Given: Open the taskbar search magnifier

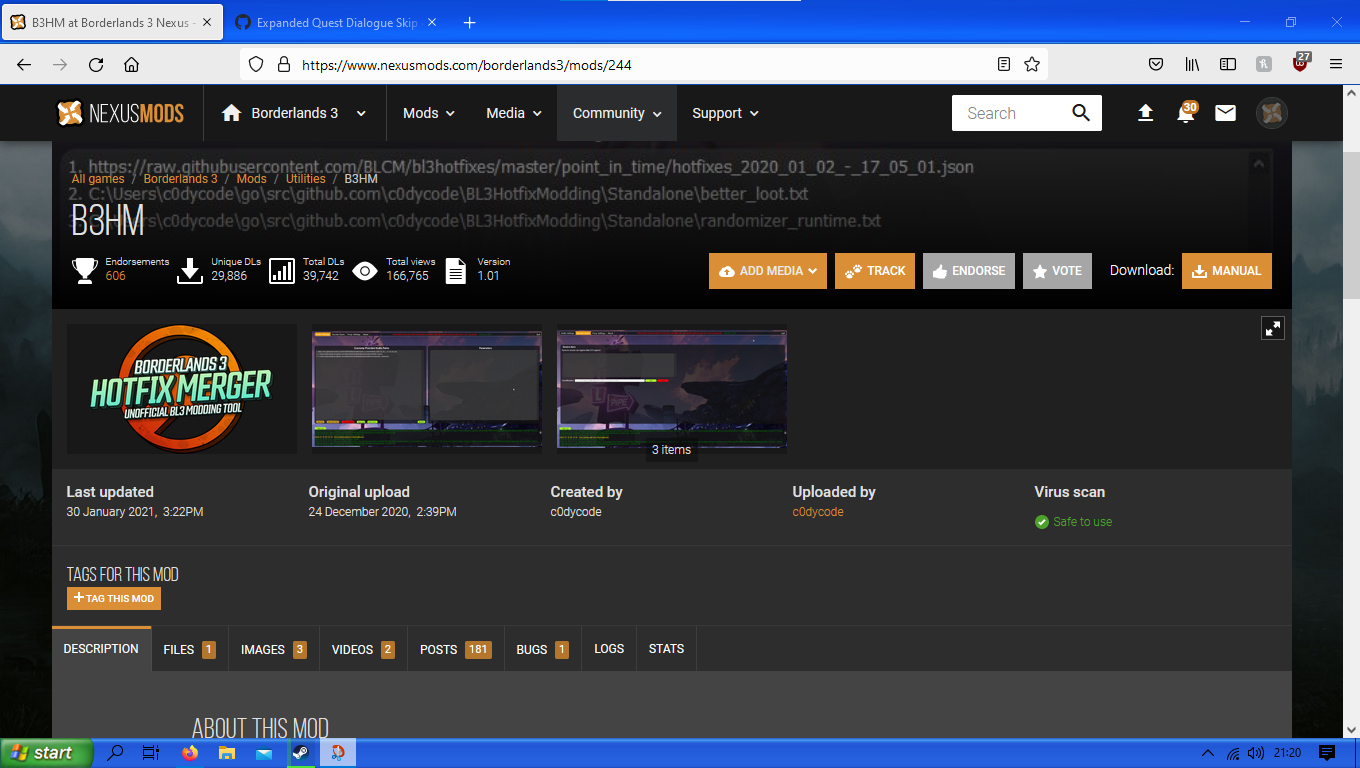Looking at the screenshot, I should tap(115, 753).
